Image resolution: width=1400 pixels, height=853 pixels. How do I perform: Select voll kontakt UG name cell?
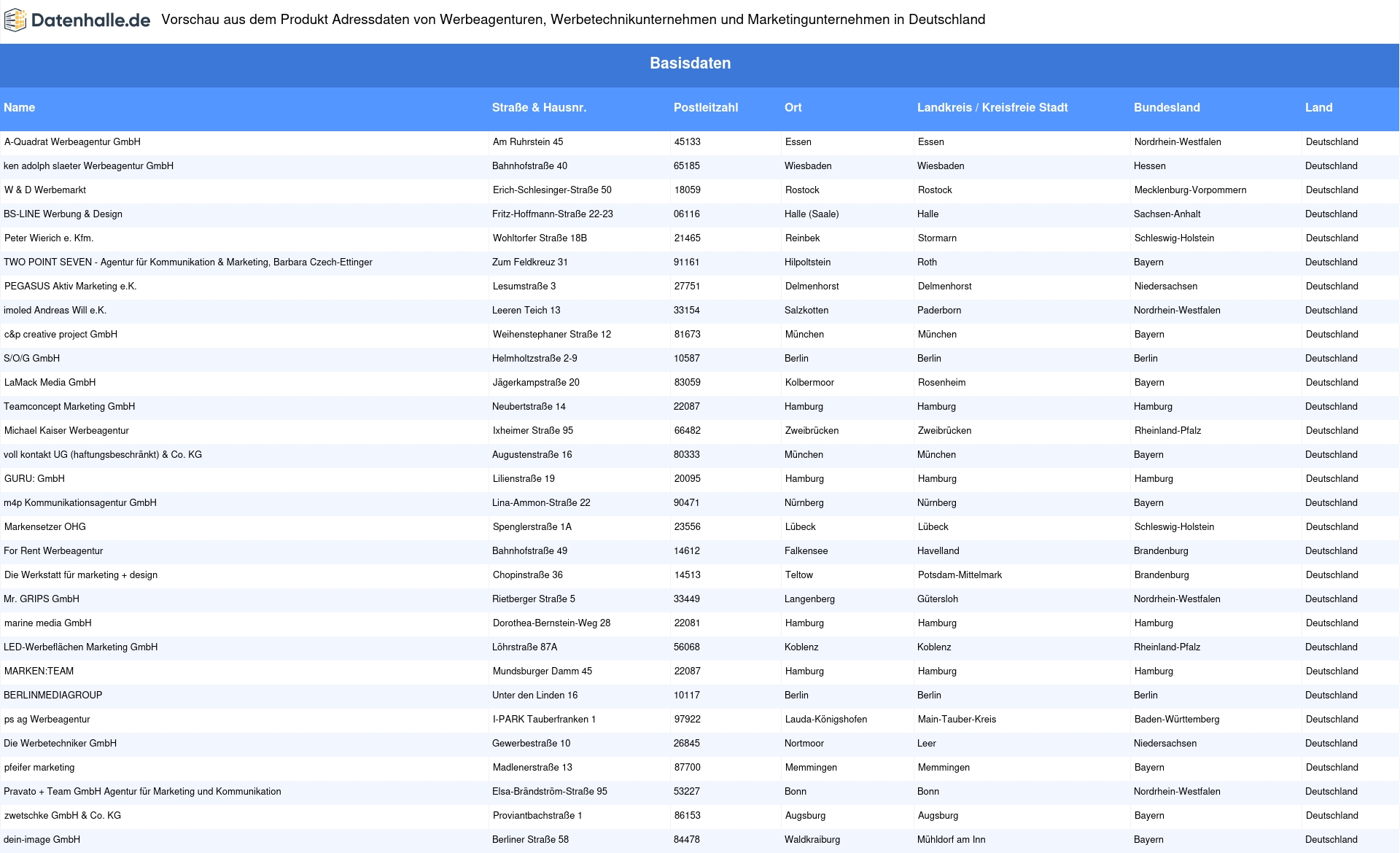[103, 455]
